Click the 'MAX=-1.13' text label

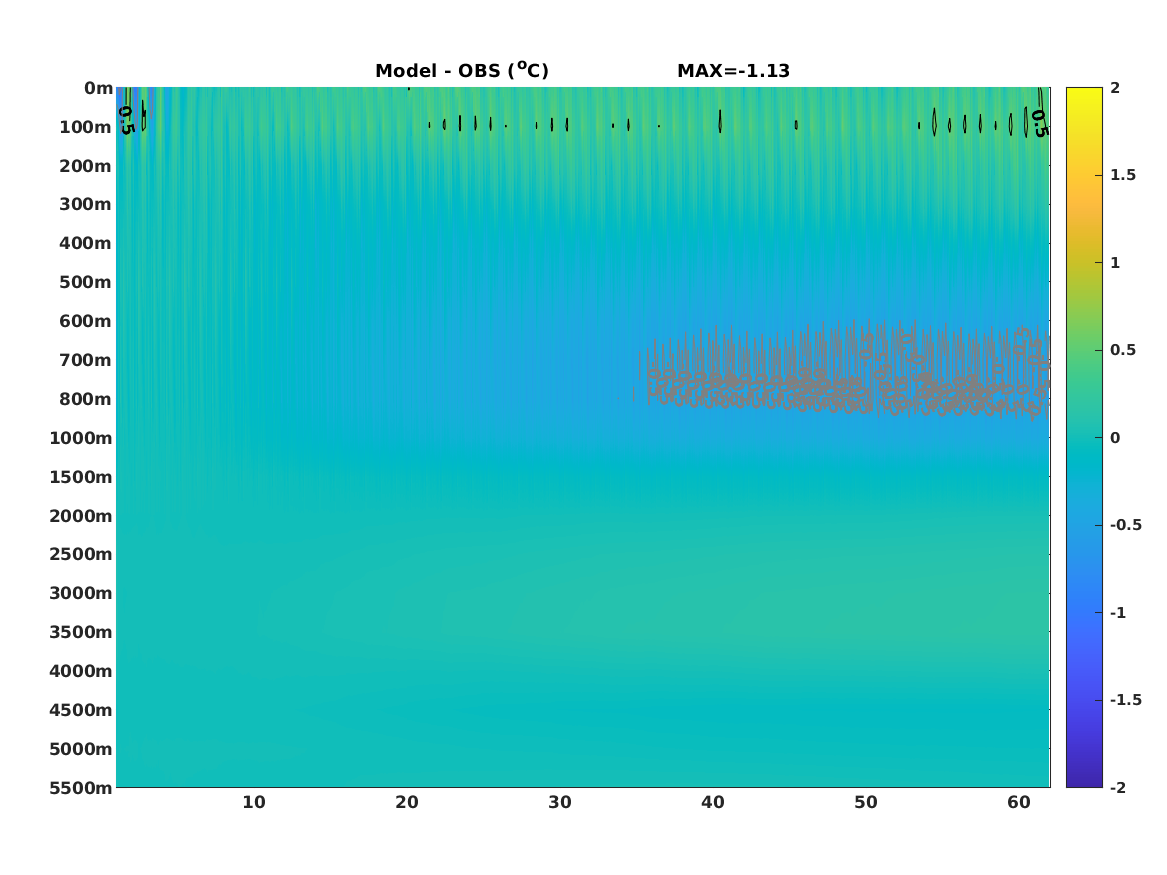(733, 71)
